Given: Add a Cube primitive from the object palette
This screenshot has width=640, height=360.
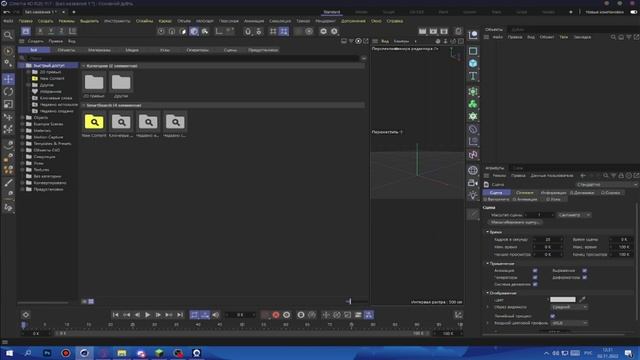Looking at the screenshot, I should click(473, 63).
